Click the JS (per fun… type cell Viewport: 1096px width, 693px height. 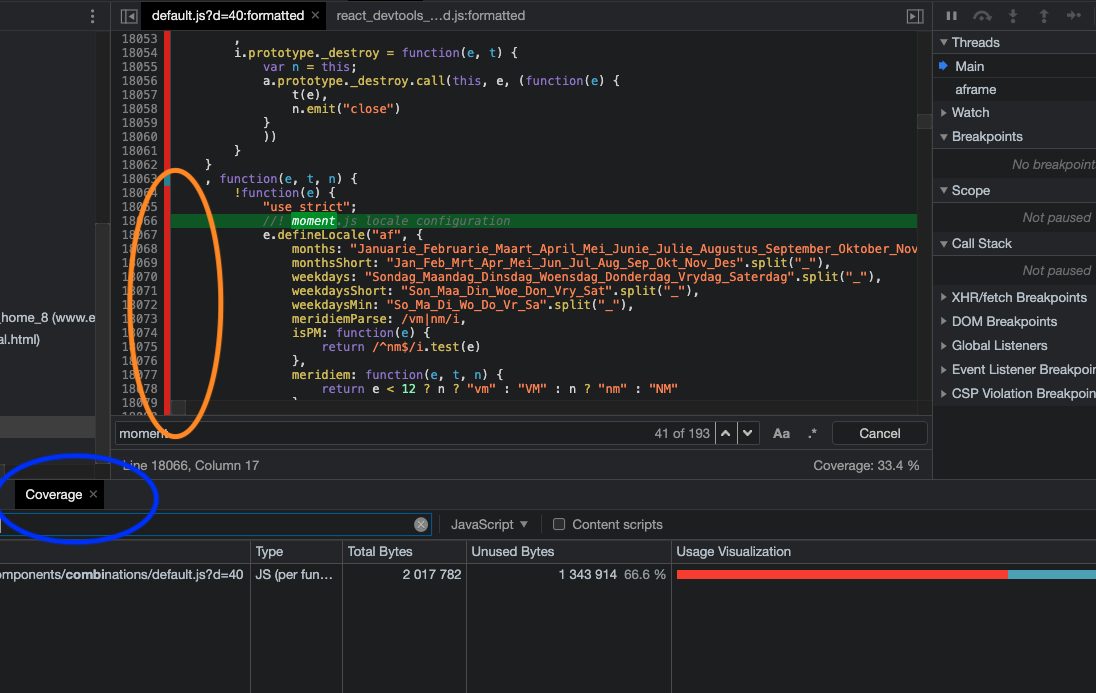(x=294, y=574)
